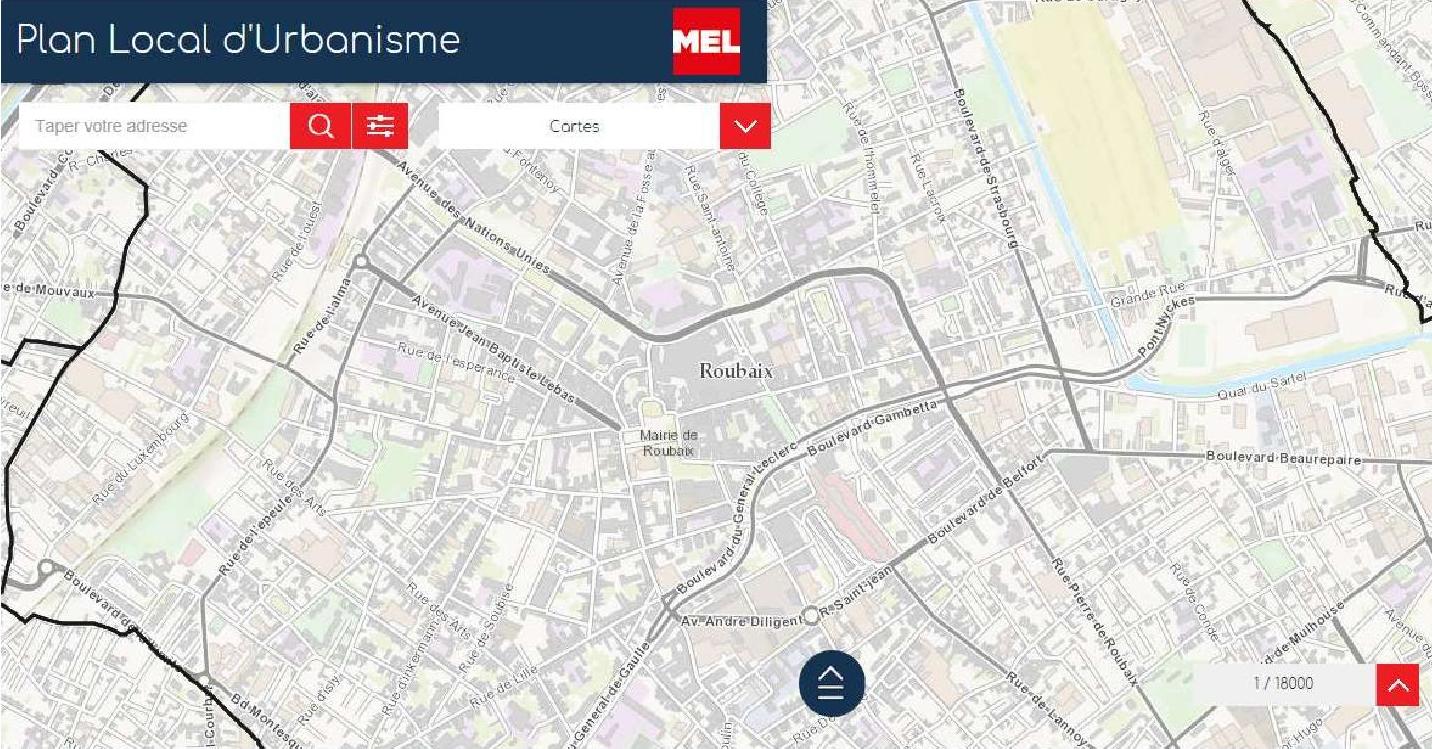Screen dimensions: 1432x749
Task: Click the Pont Nyckes label
Action: point(1166,324)
